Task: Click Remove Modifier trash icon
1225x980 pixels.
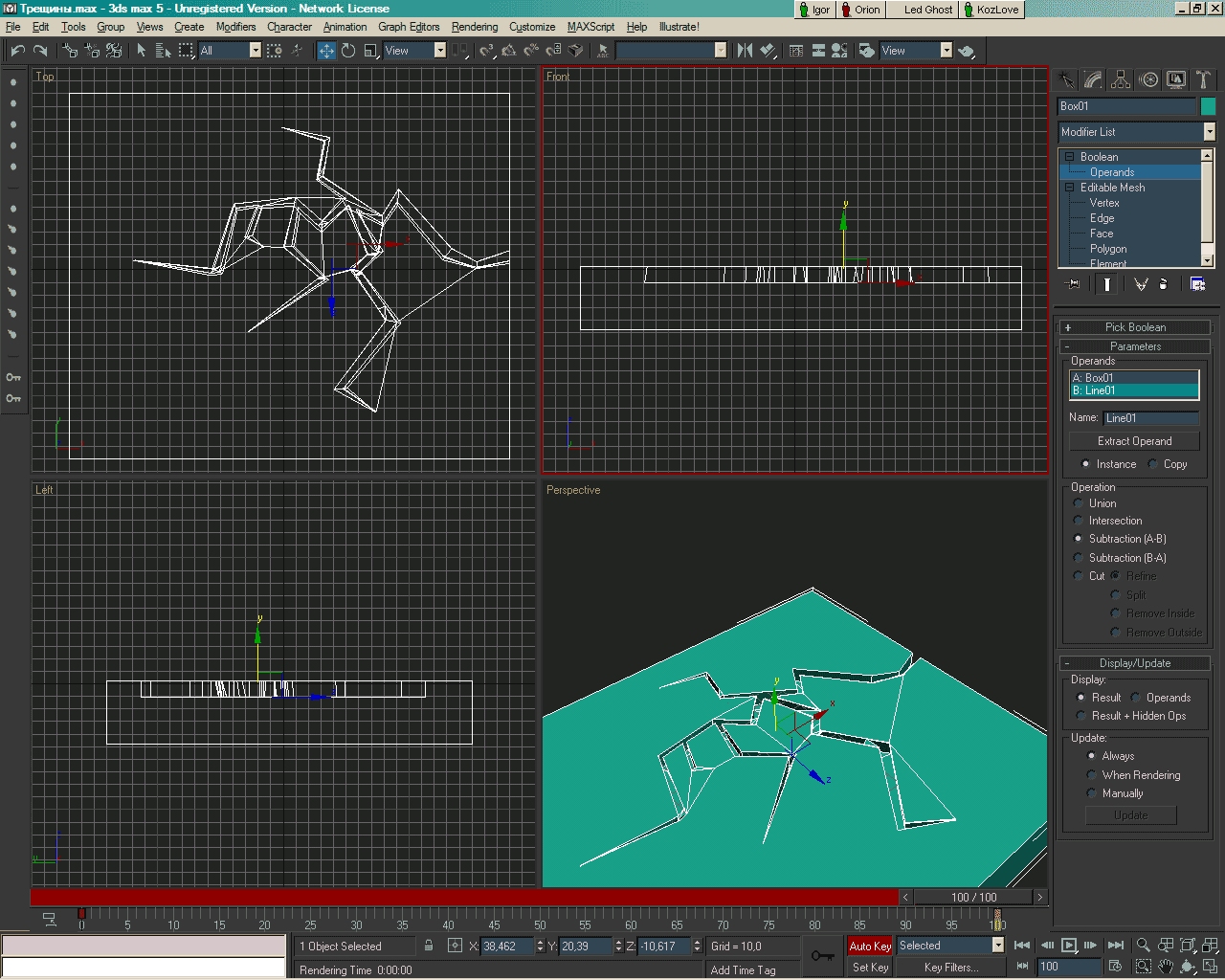Action: (x=1163, y=283)
